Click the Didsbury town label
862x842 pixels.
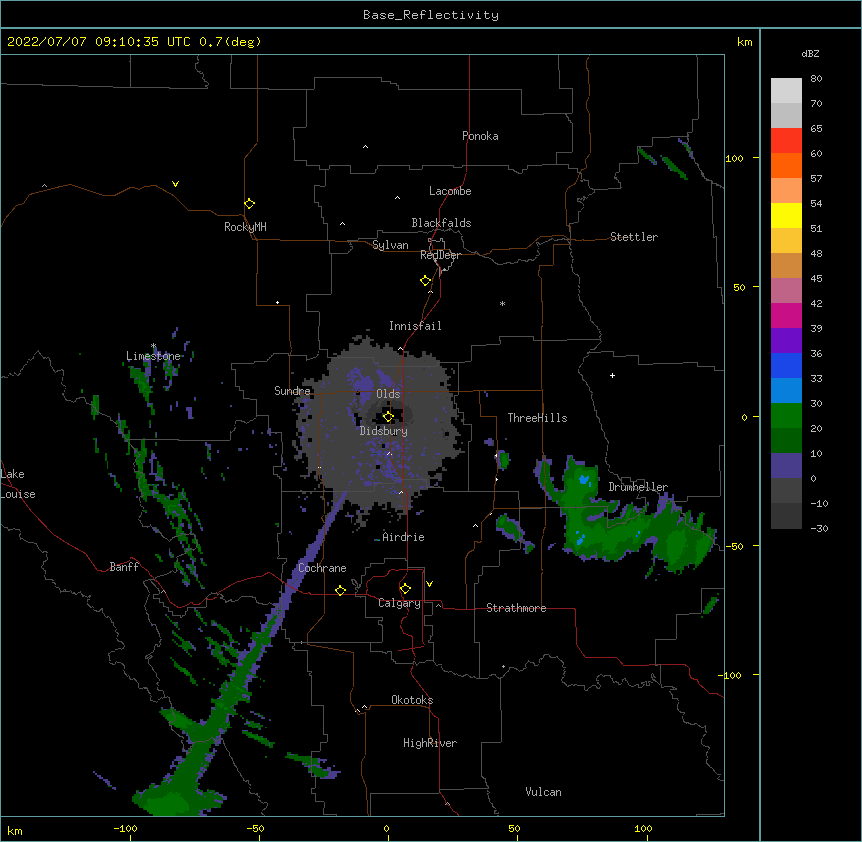384,431
